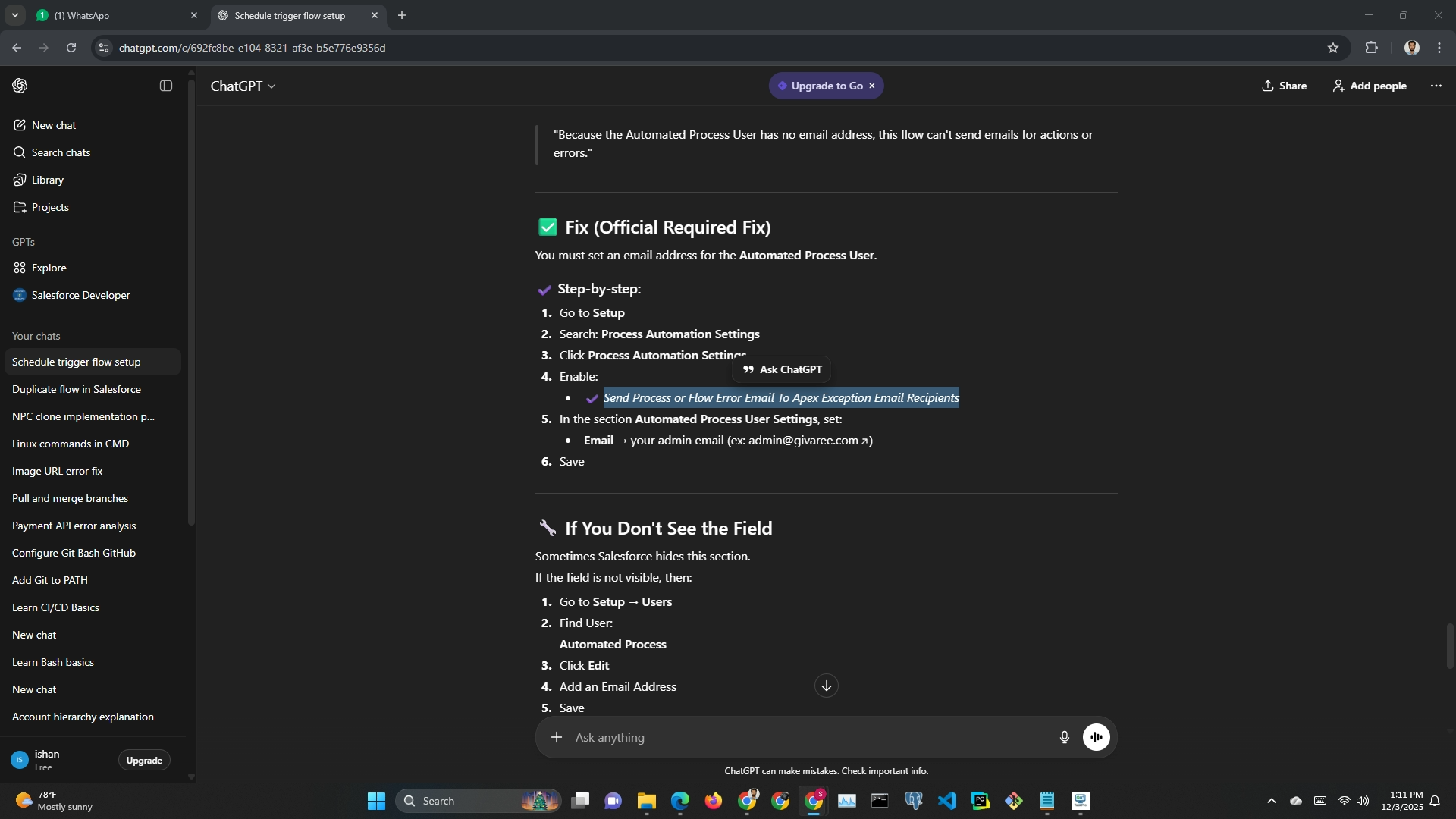Expand the ChatGPT model selector dropdown
This screenshot has width=1456, height=819.
click(243, 86)
